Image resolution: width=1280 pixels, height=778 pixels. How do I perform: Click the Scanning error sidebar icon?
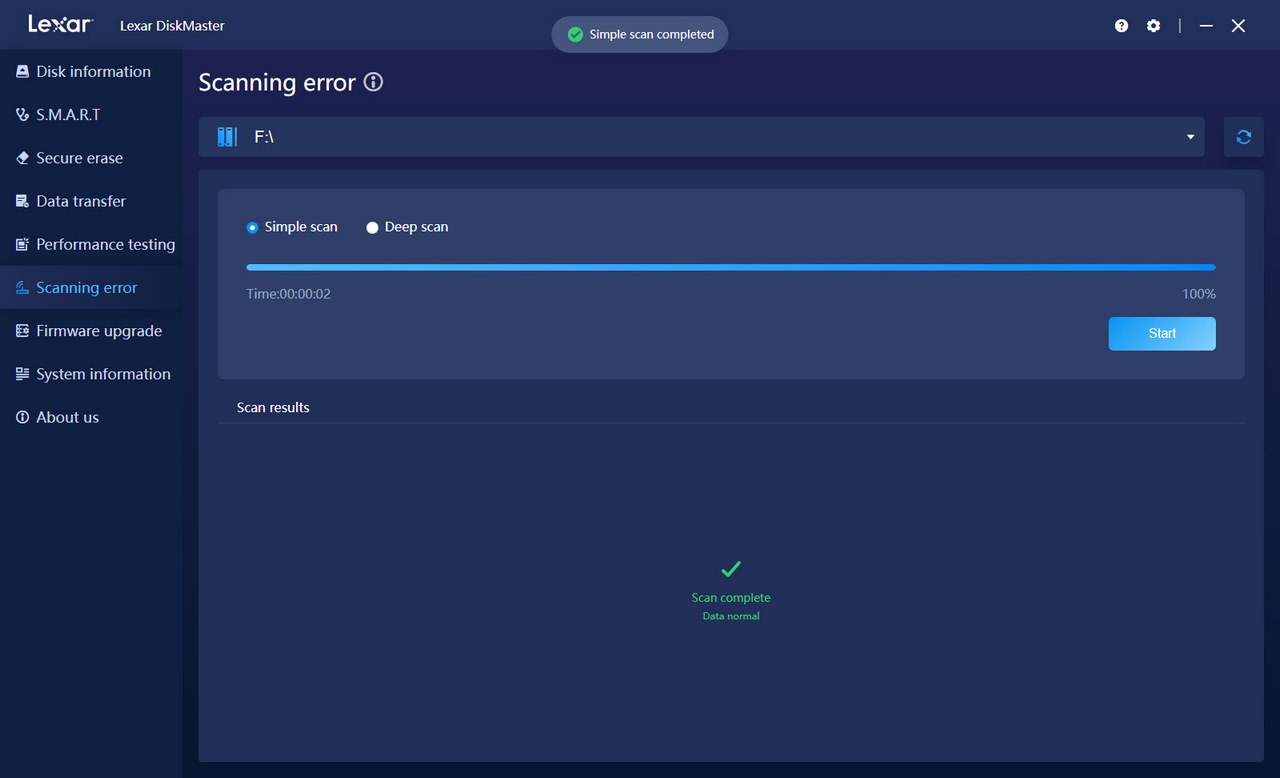coord(22,288)
